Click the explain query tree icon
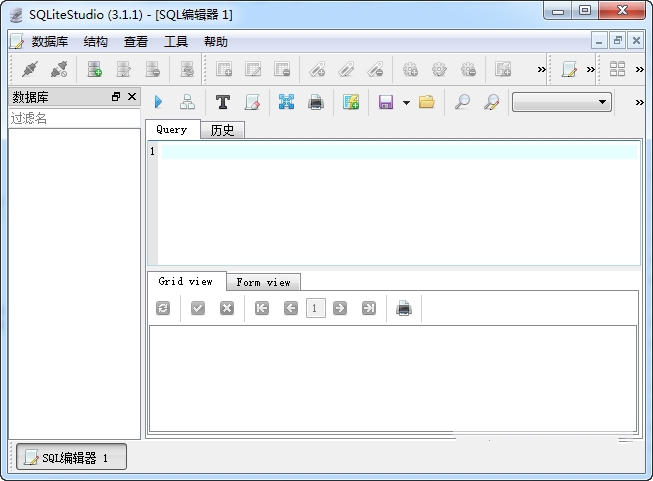Screen dimensions: 653x481 click(x=187, y=102)
